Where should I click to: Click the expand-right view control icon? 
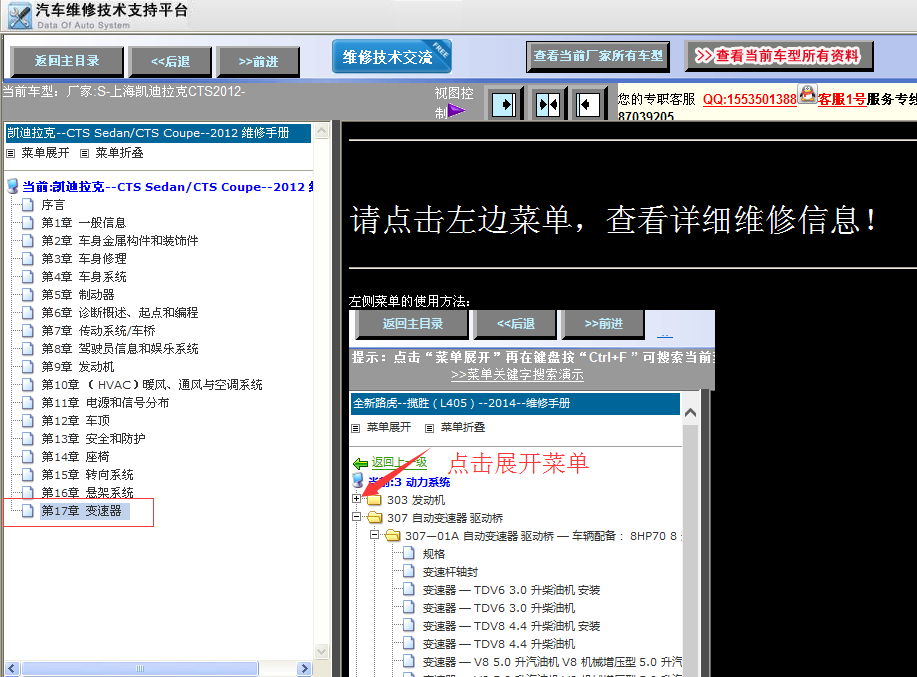click(504, 105)
